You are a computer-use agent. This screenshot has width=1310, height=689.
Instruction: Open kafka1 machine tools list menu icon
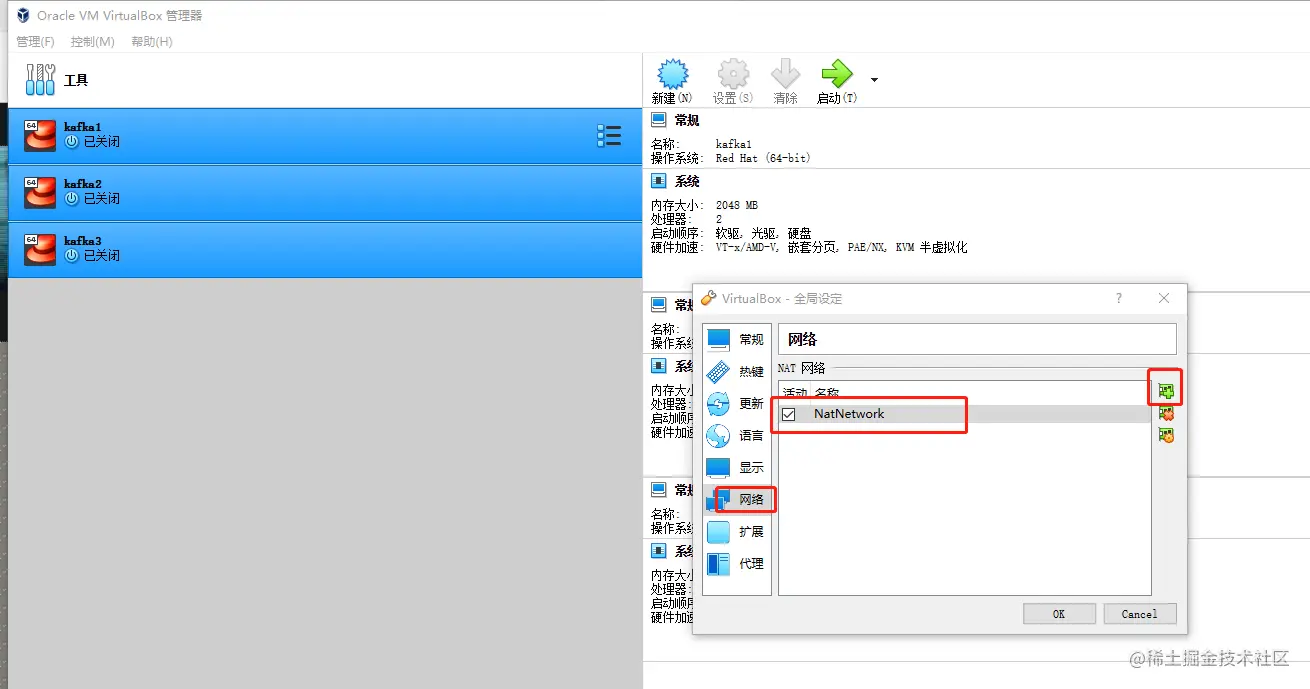pyautogui.click(x=609, y=136)
